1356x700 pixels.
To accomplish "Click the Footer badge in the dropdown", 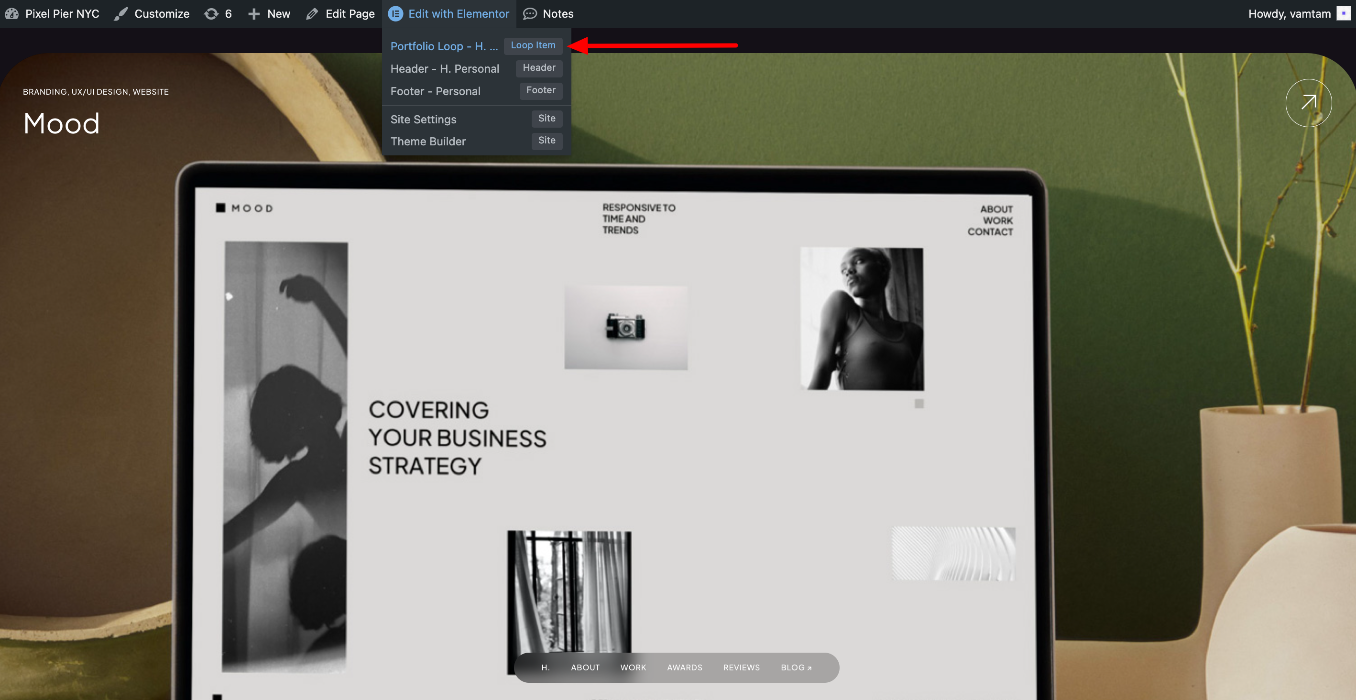I will coord(541,90).
